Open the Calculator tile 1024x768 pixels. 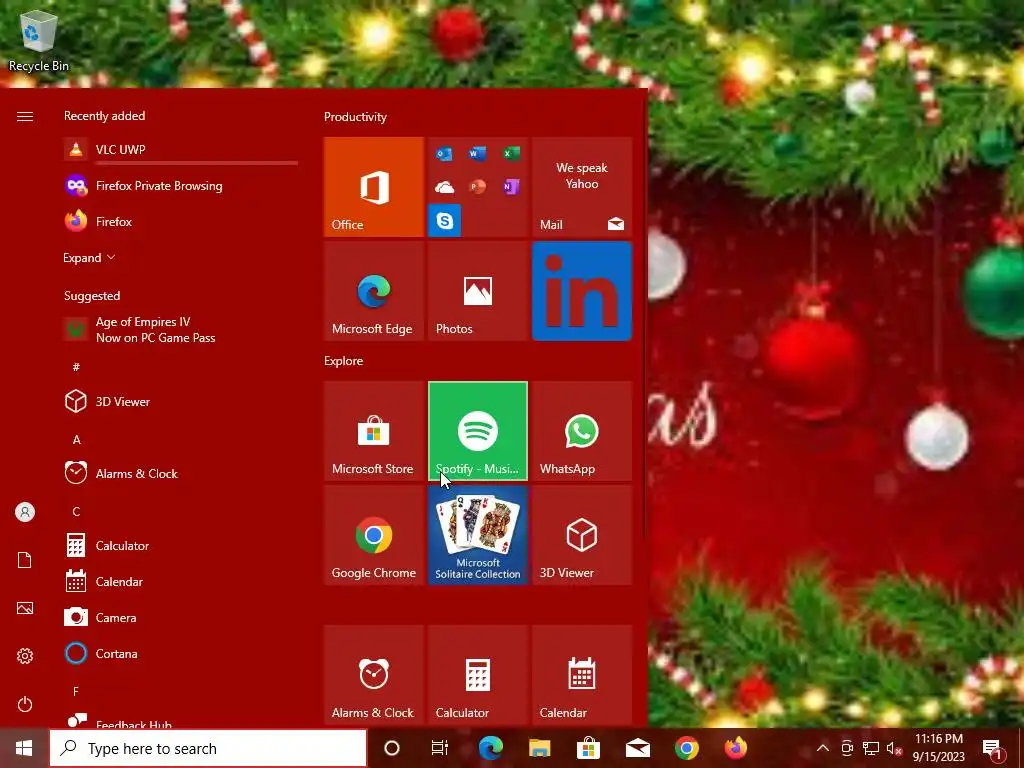tap(478, 675)
